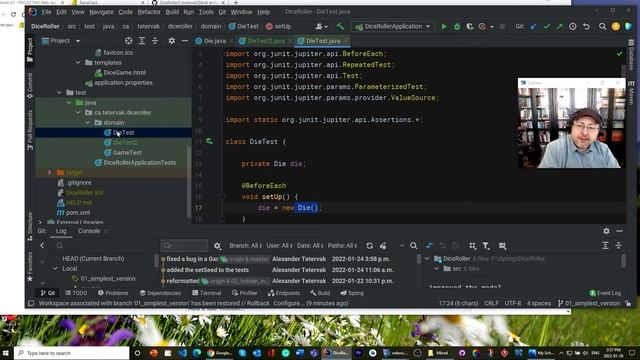Click UTF-8 encoding in status bar
This screenshot has width=640, height=360.
513,303
